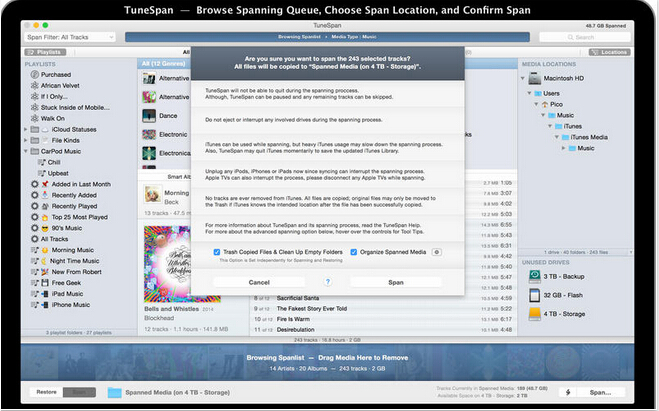Click the search magnifier icon

570,37
